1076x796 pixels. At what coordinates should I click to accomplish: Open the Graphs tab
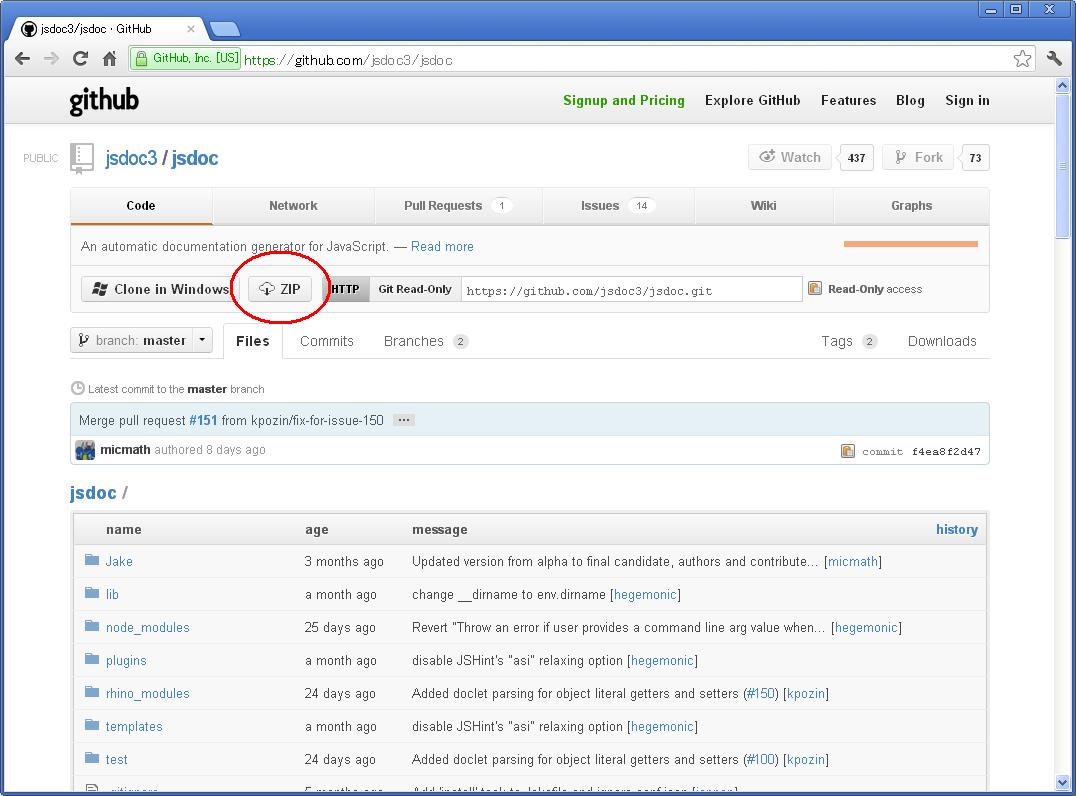(x=911, y=206)
